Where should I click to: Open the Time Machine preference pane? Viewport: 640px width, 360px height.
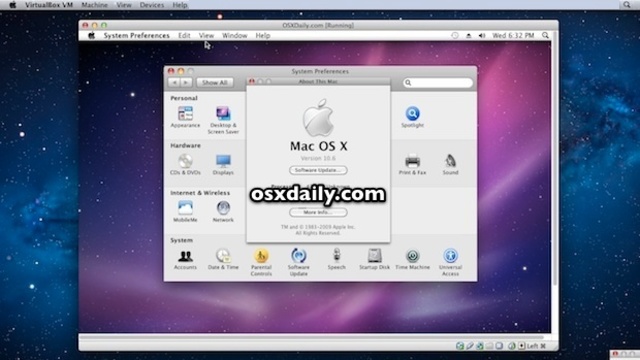click(x=412, y=256)
